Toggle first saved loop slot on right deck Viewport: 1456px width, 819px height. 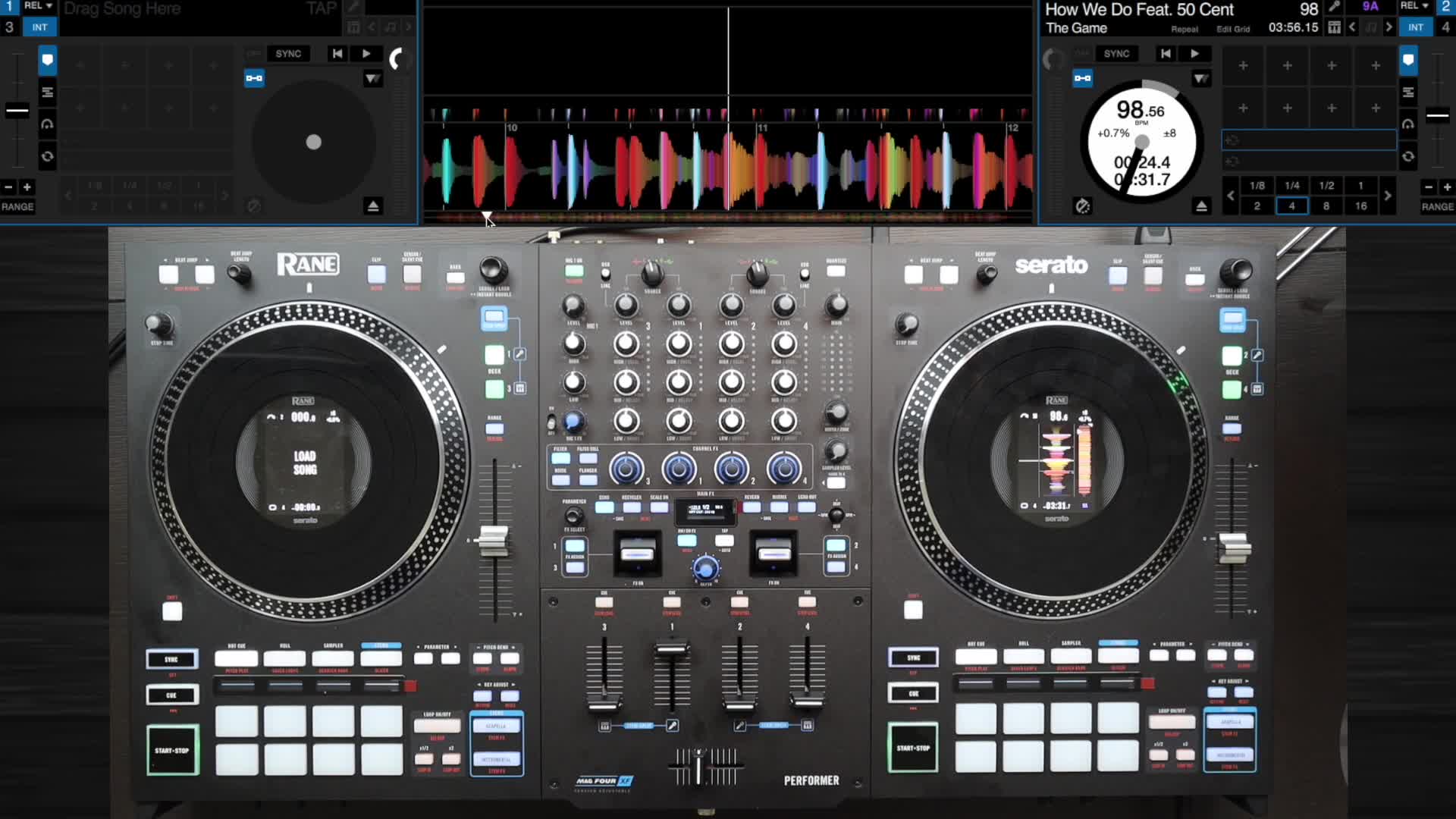(1309, 140)
